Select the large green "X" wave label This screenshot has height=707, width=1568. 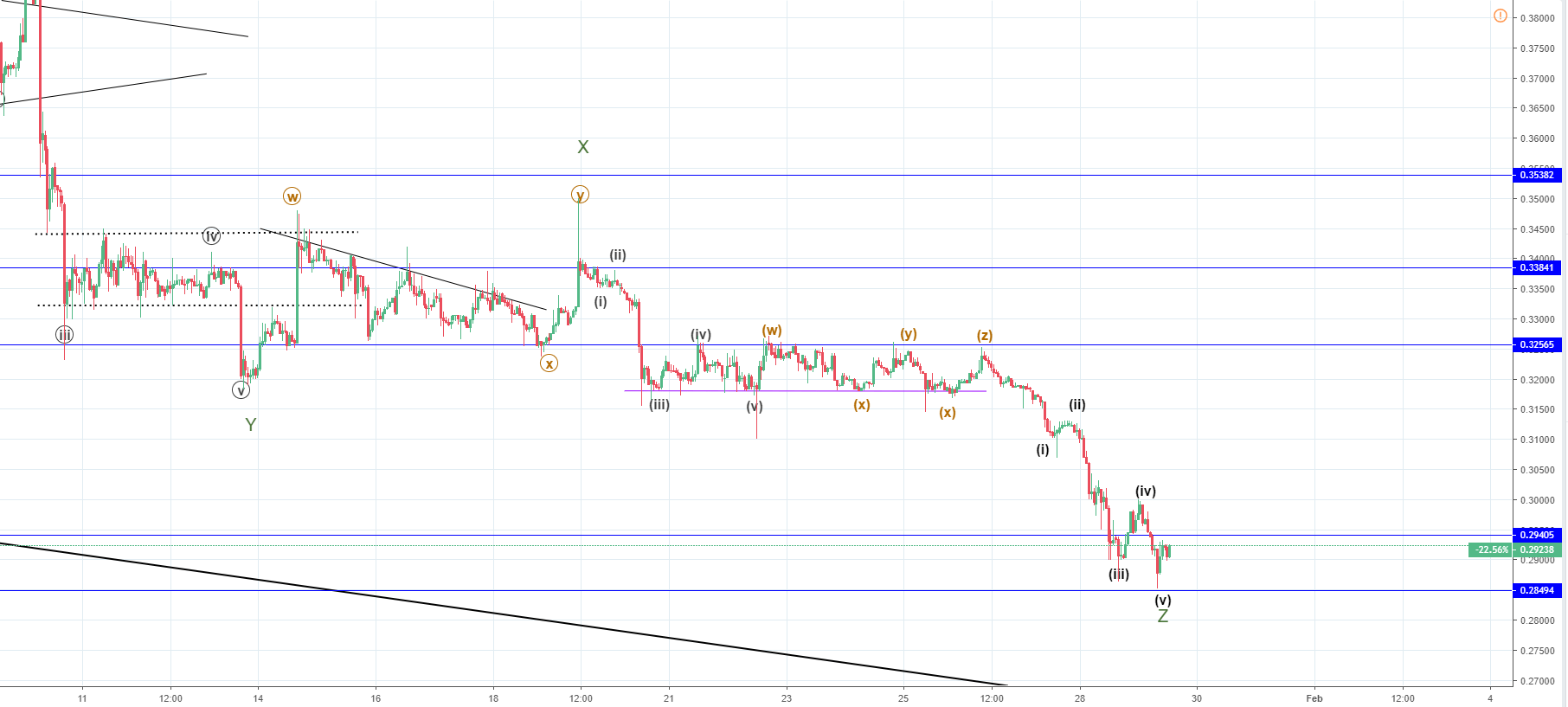[583, 147]
